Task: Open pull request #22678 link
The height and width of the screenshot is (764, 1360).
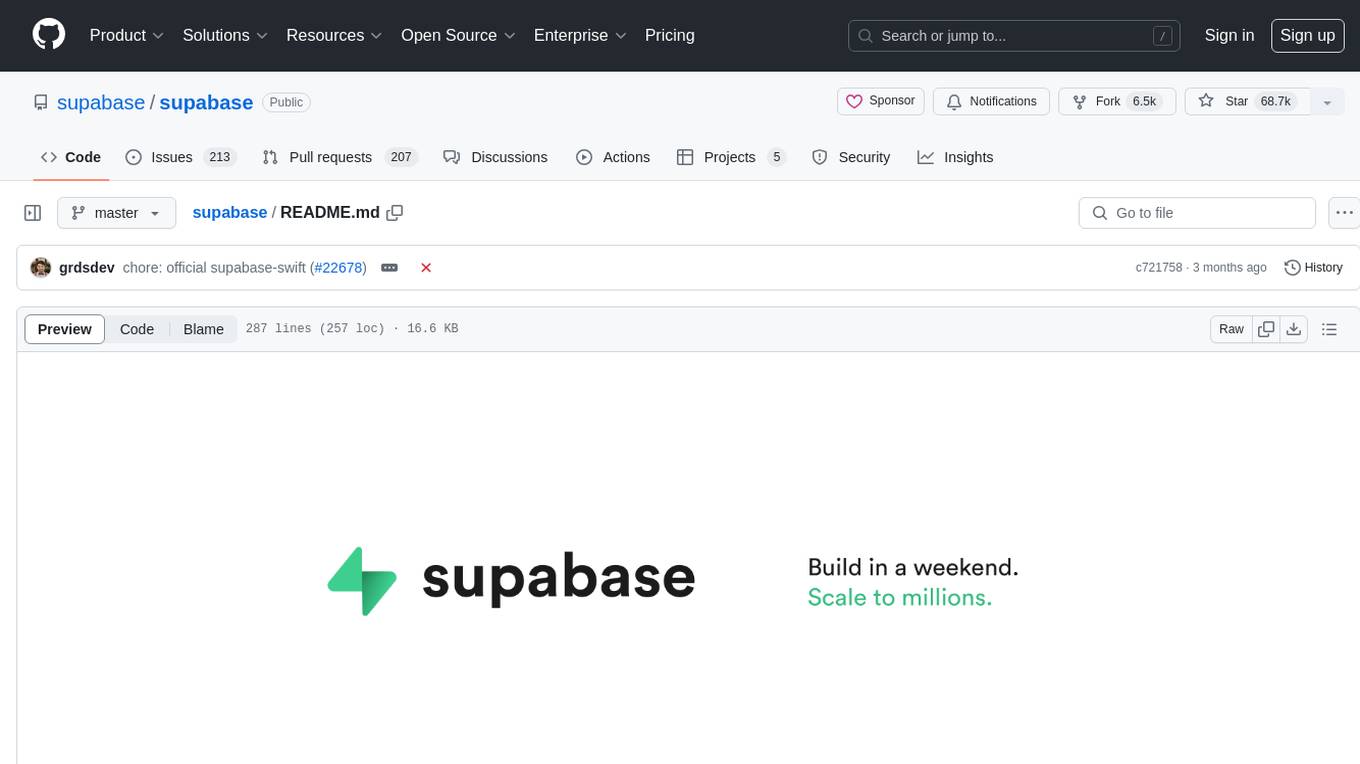Action: [338, 267]
